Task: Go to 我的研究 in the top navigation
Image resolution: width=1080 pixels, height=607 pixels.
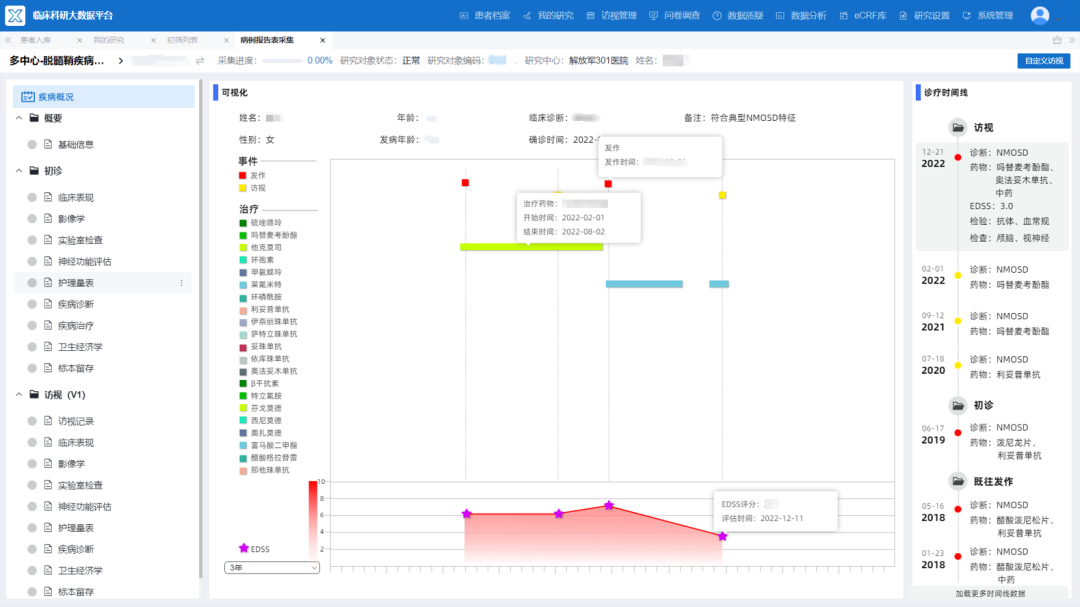Action: (x=548, y=15)
